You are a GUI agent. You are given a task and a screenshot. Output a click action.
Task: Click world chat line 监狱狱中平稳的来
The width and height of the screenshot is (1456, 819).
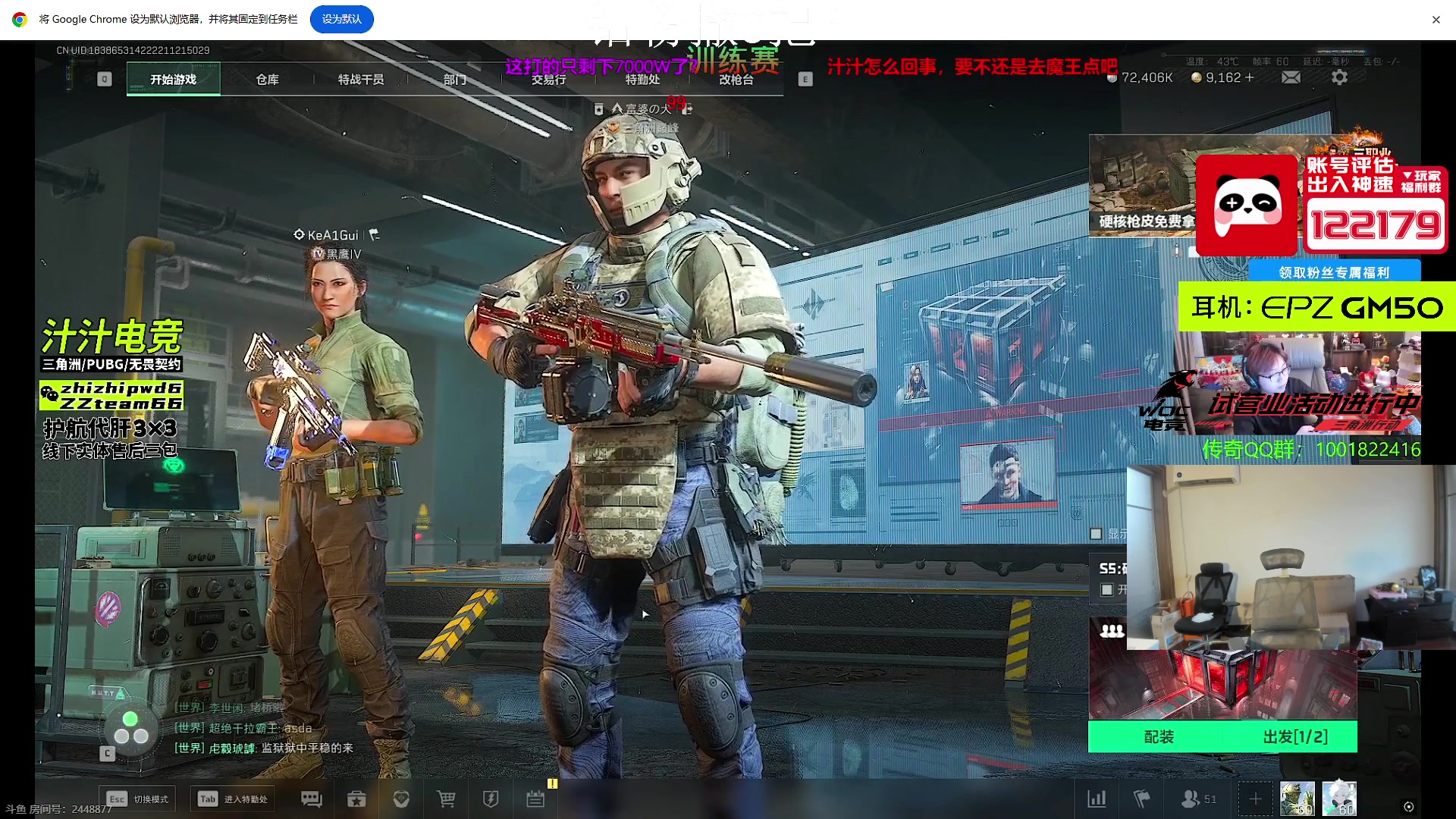pyautogui.click(x=307, y=748)
